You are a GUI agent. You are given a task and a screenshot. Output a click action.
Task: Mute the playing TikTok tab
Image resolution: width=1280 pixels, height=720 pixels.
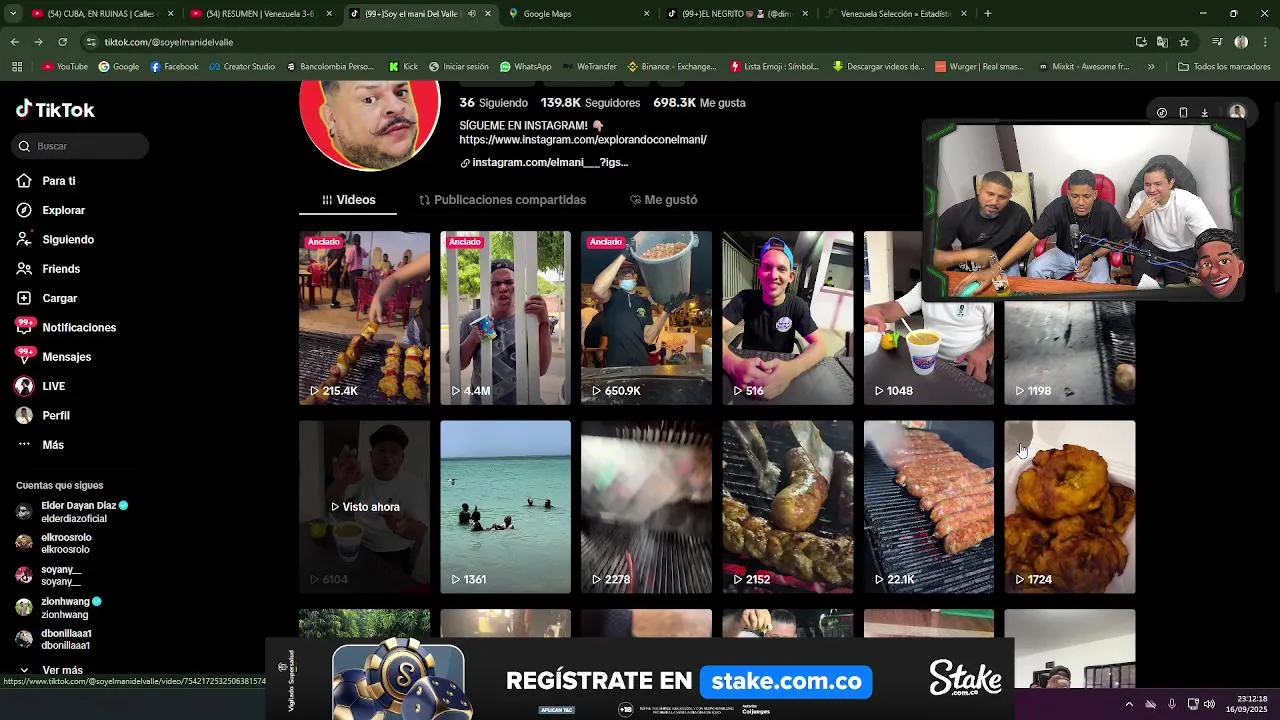point(472,14)
